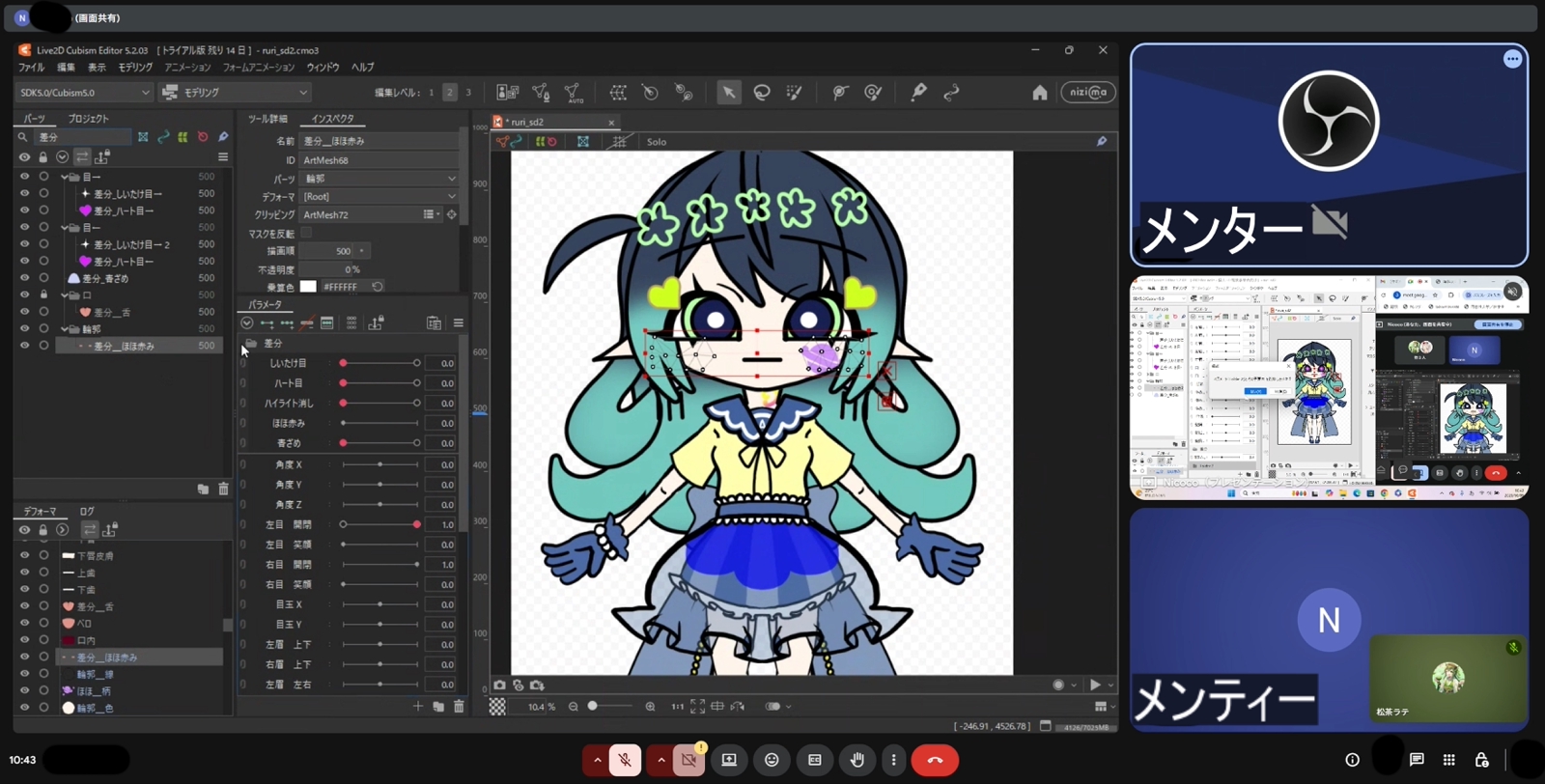Select the arrow selection tool
This screenshot has width=1545, height=784.
[x=728, y=93]
